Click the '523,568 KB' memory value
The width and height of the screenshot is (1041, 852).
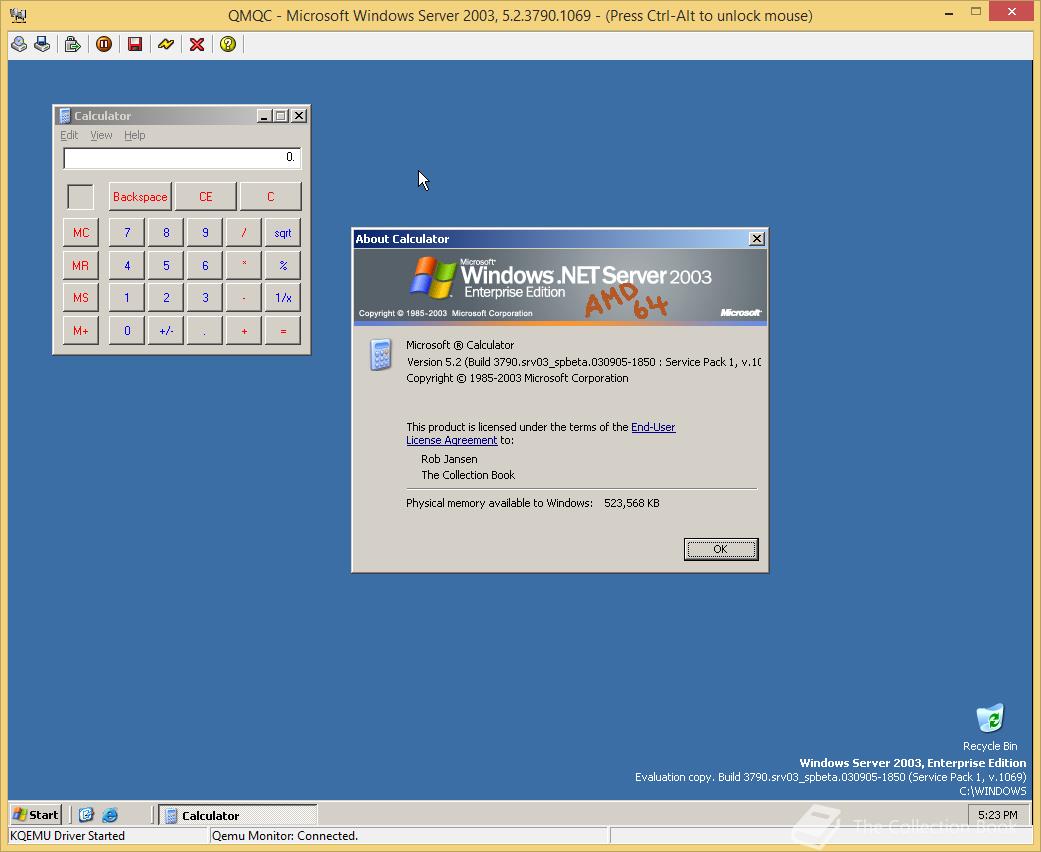point(631,503)
